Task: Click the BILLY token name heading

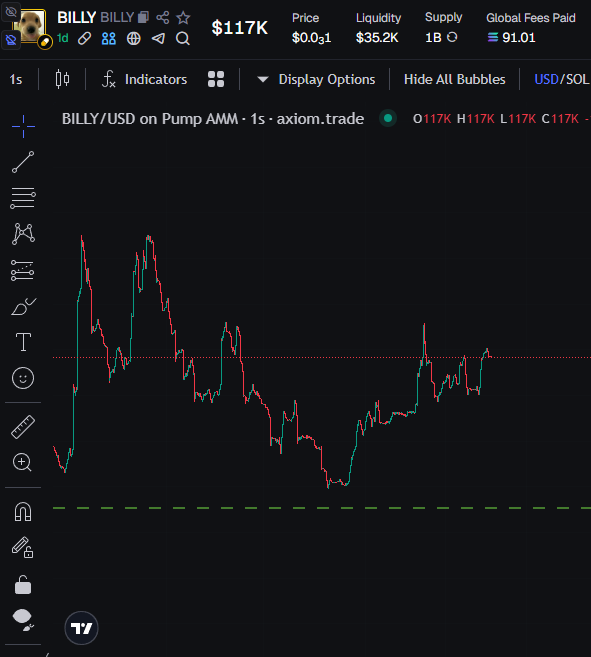Action: pos(77,18)
